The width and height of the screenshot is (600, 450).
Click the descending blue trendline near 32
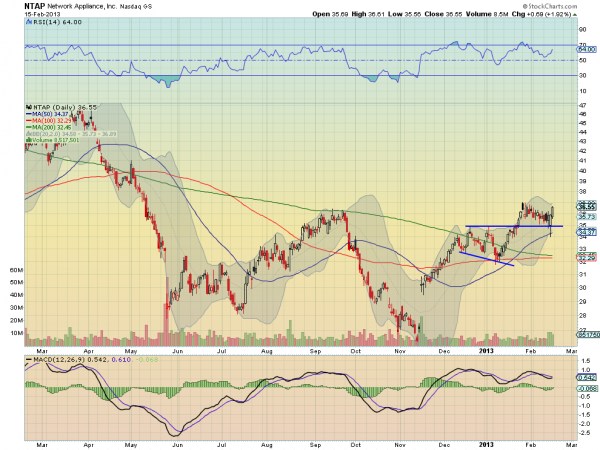coord(486,258)
